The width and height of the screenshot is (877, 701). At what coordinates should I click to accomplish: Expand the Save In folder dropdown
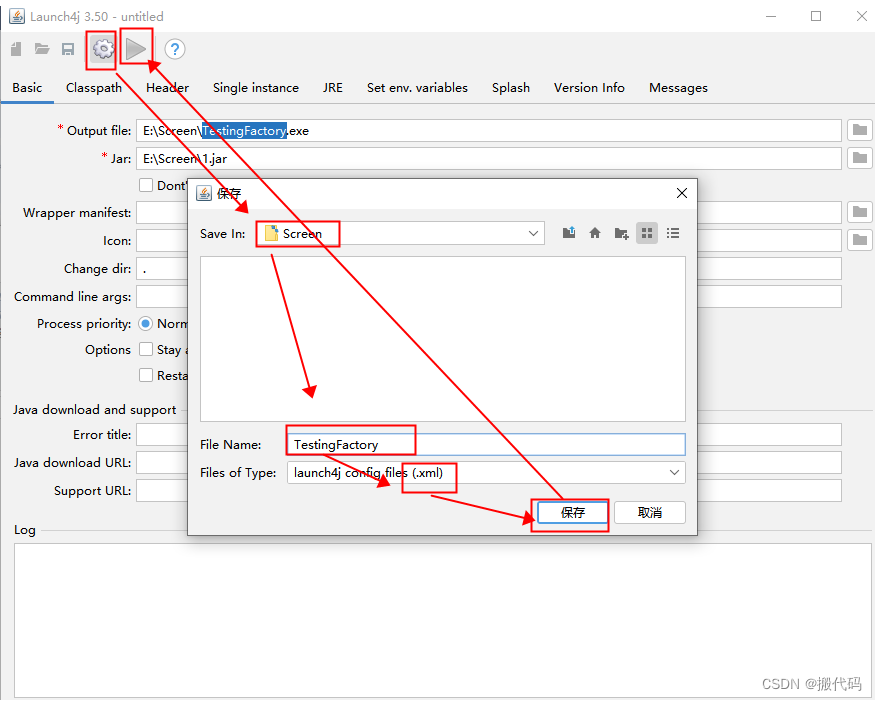[x=534, y=233]
